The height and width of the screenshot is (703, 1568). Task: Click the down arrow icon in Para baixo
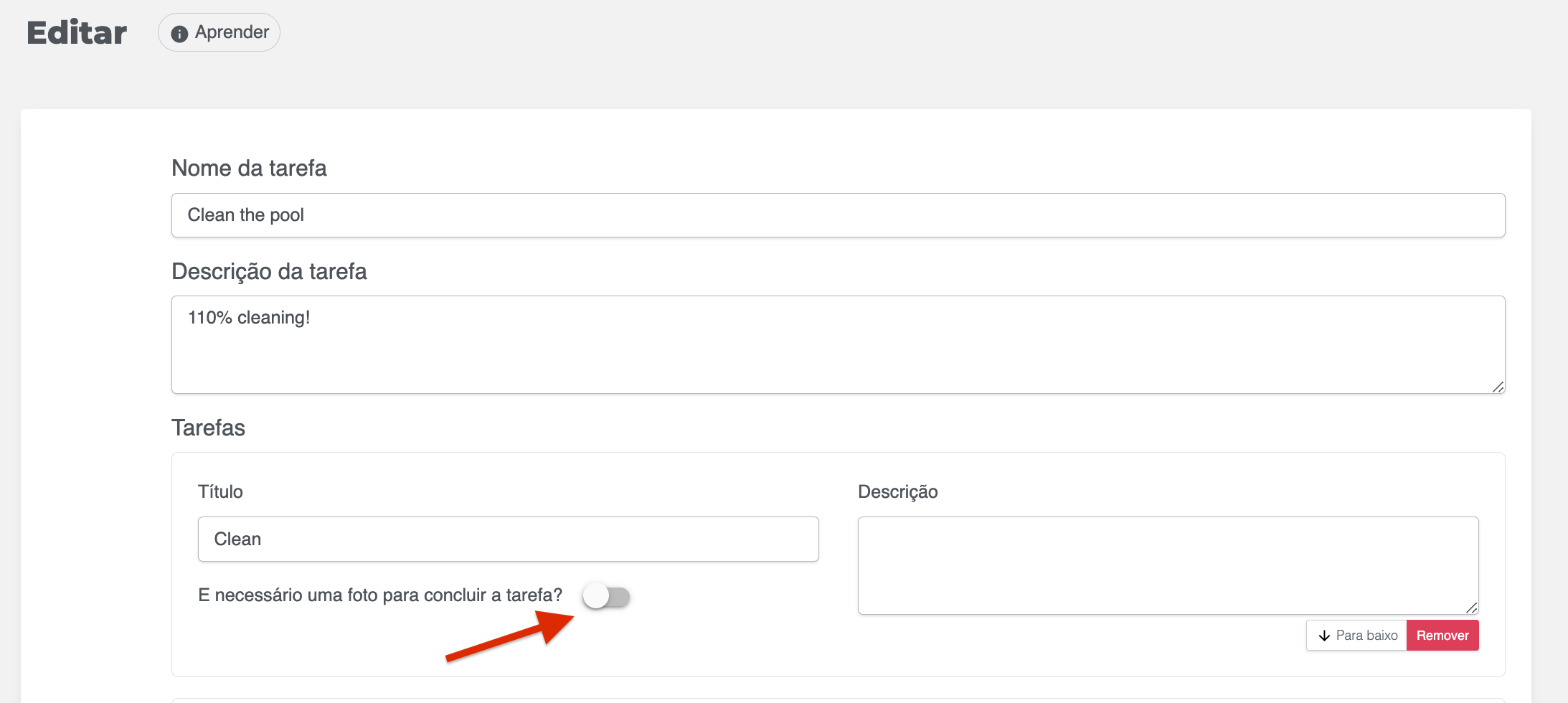(x=1324, y=636)
